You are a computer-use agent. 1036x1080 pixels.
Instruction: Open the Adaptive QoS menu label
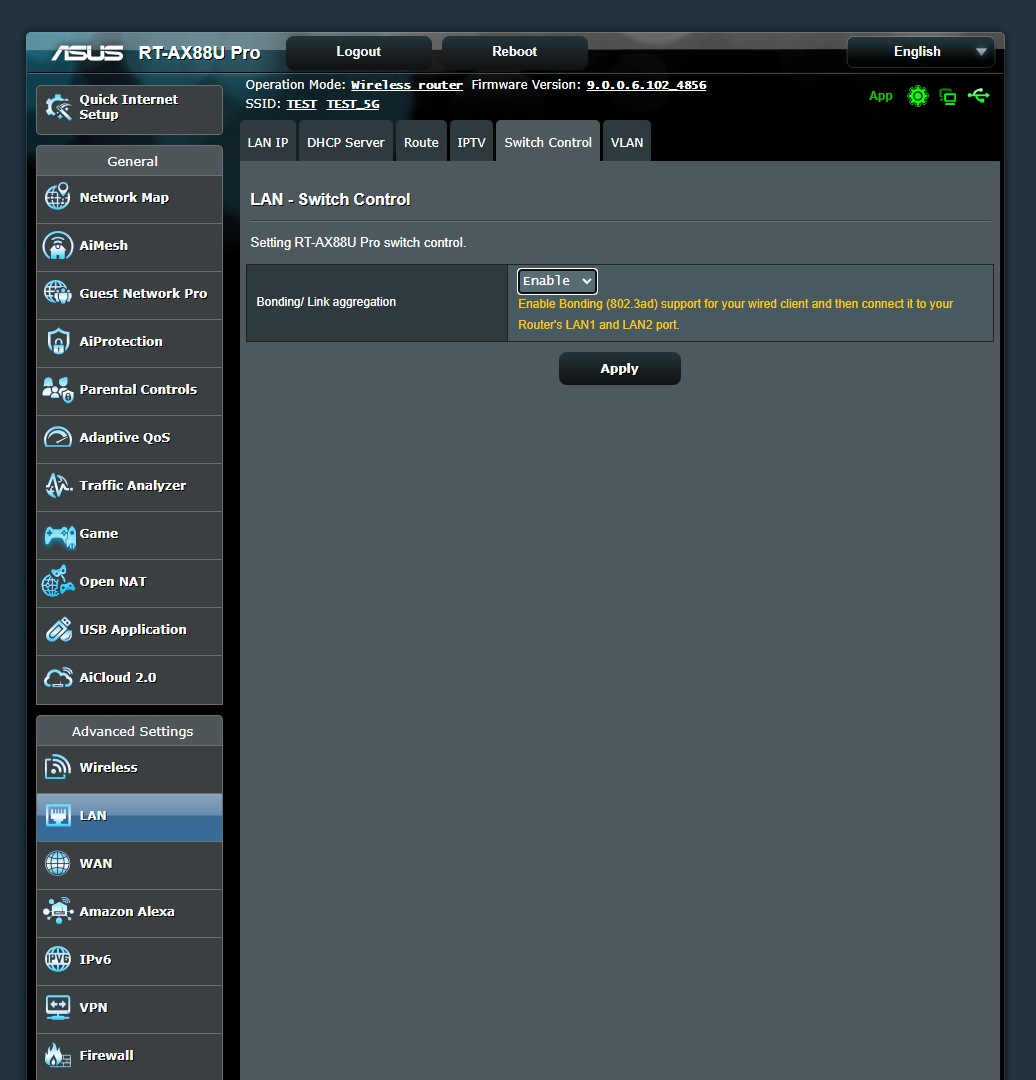tap(125, 437)
